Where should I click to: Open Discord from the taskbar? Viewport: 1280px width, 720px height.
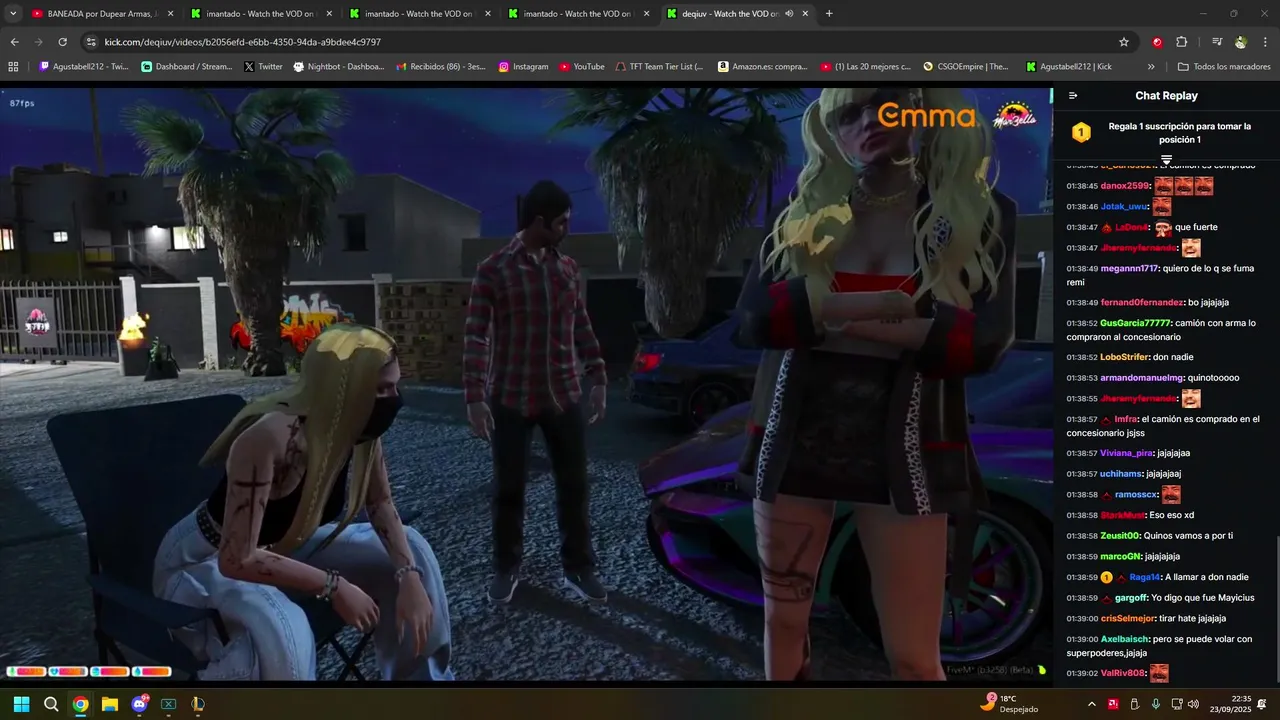click(x=139, y=704)
